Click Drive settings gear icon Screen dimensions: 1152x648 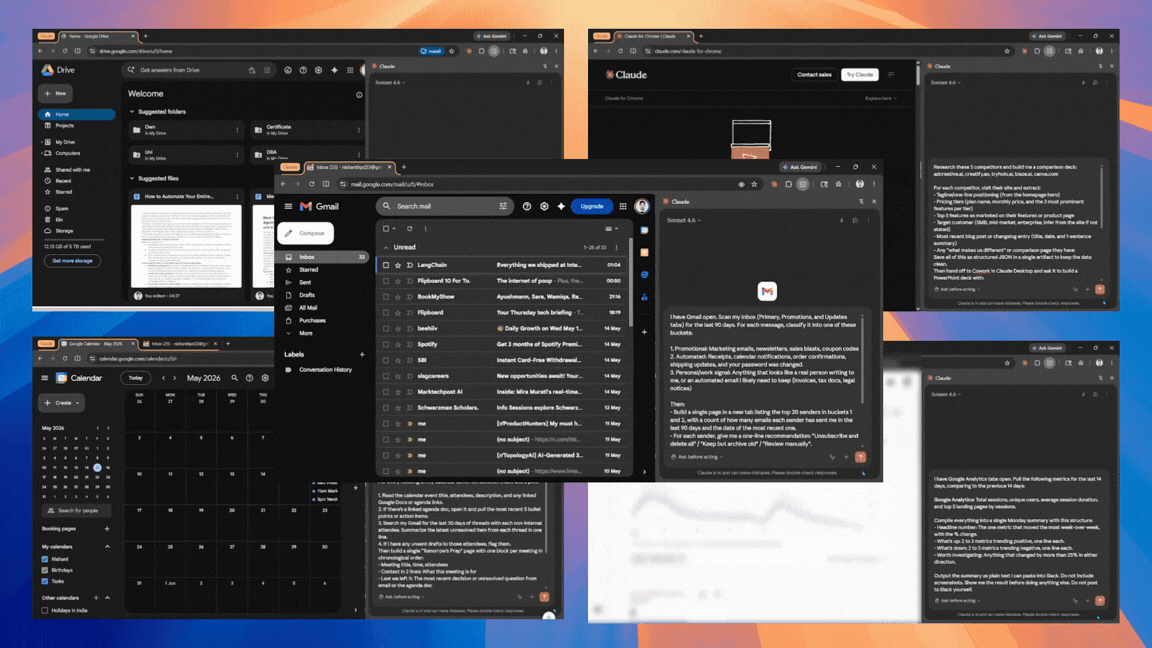pos(318,71)
